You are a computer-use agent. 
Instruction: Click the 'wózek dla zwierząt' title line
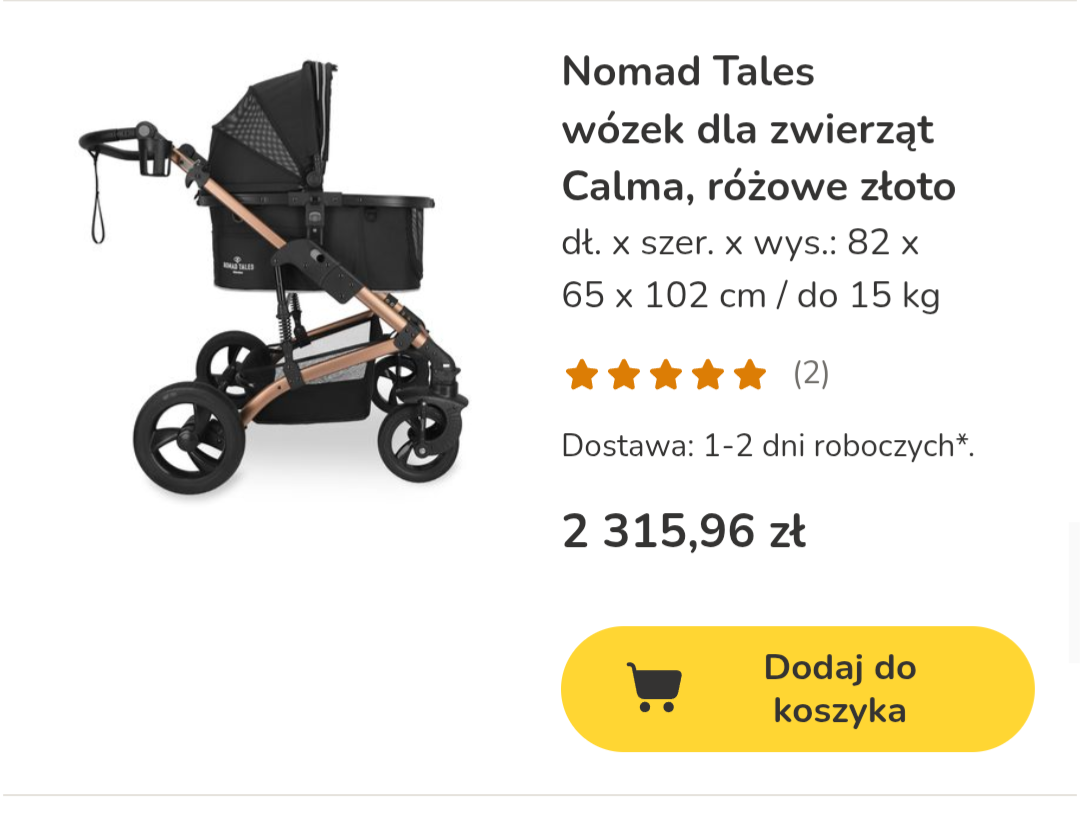pyautogui.click(x=748, y=129)
